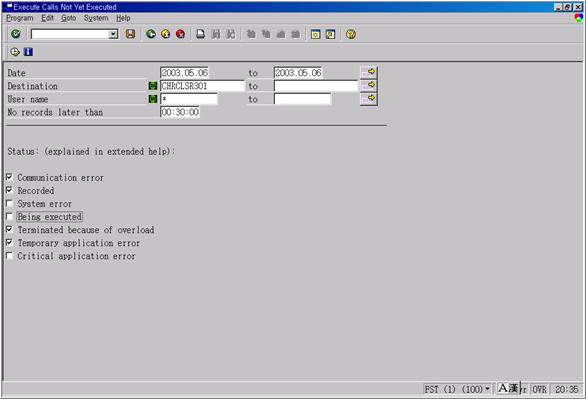Click the Print icon in toolbar
The height and width of the screenshot is (399, 586).
coord(201,34)
